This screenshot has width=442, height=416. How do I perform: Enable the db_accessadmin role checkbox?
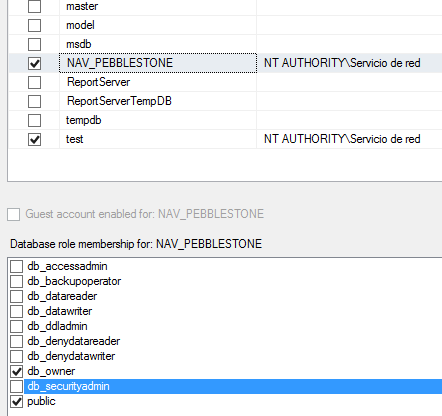click(16, 266)
